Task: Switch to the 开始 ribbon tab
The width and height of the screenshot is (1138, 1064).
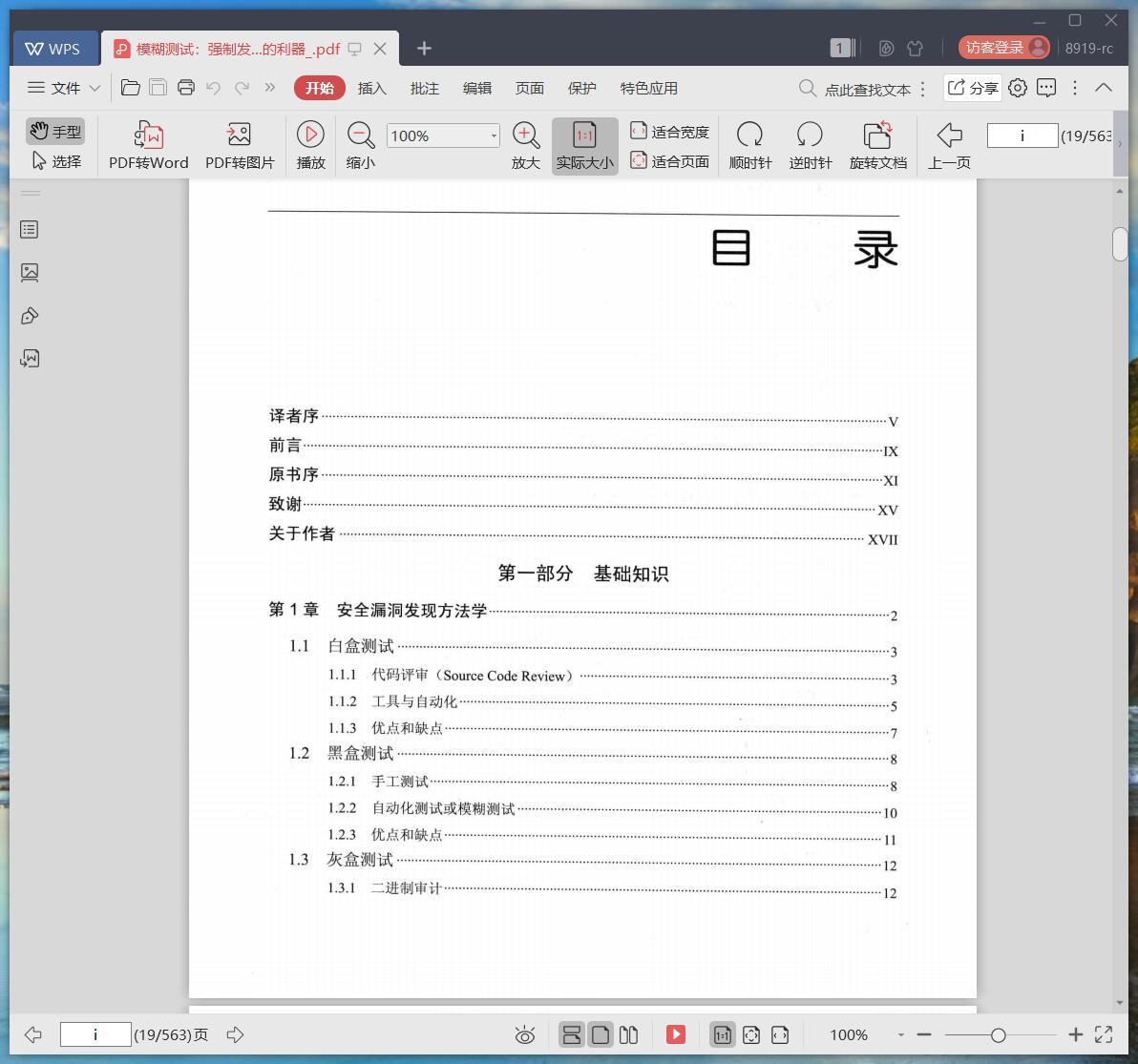Action: tap(319, 88)
